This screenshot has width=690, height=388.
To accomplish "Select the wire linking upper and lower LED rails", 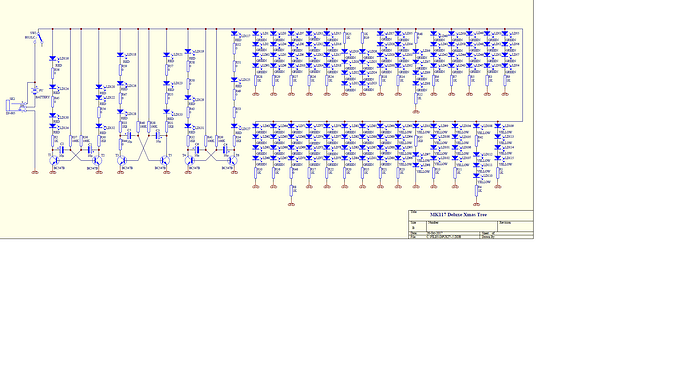I will point(522,75).
